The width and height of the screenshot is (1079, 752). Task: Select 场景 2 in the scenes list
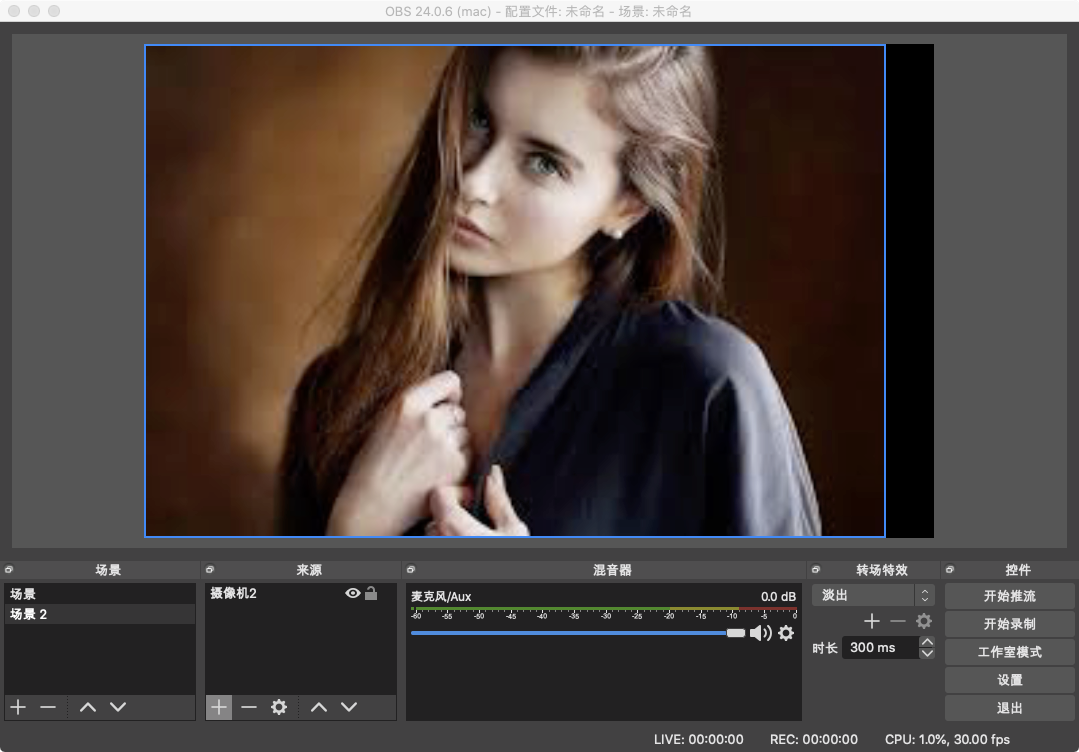(x=100, y=614)
